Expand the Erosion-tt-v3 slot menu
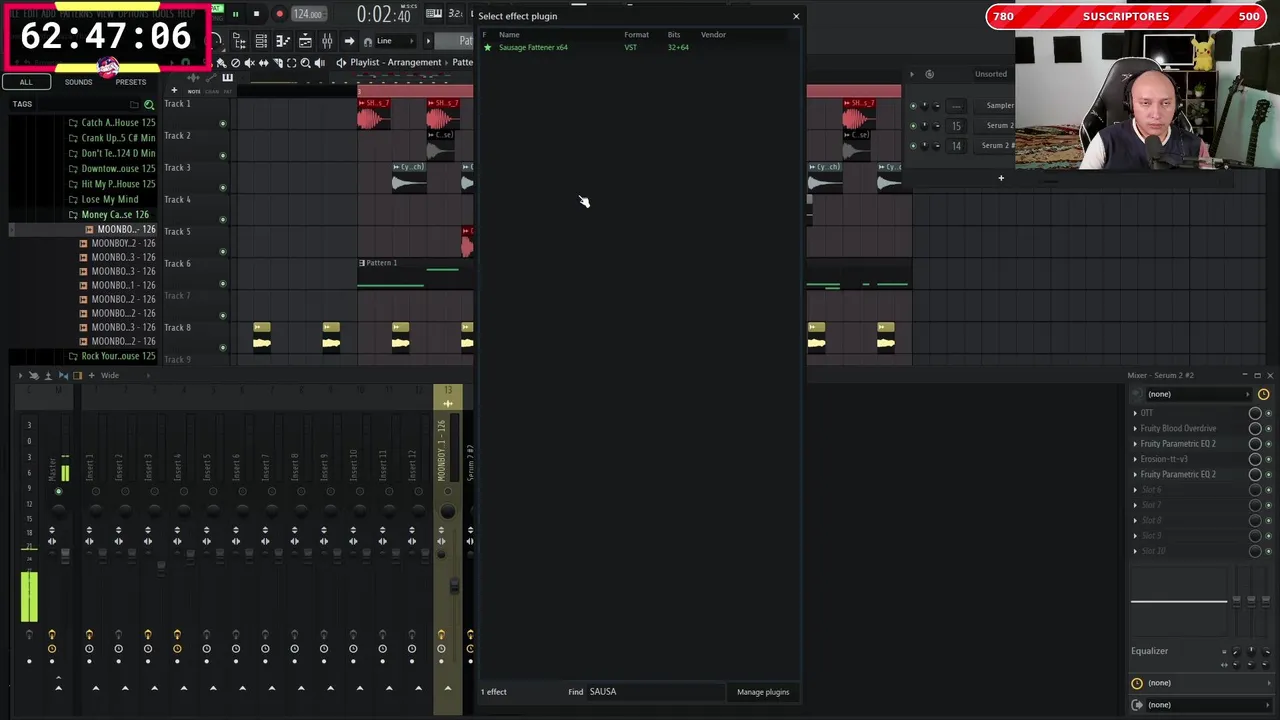Screen dimensions: 1280x720 1135,459
